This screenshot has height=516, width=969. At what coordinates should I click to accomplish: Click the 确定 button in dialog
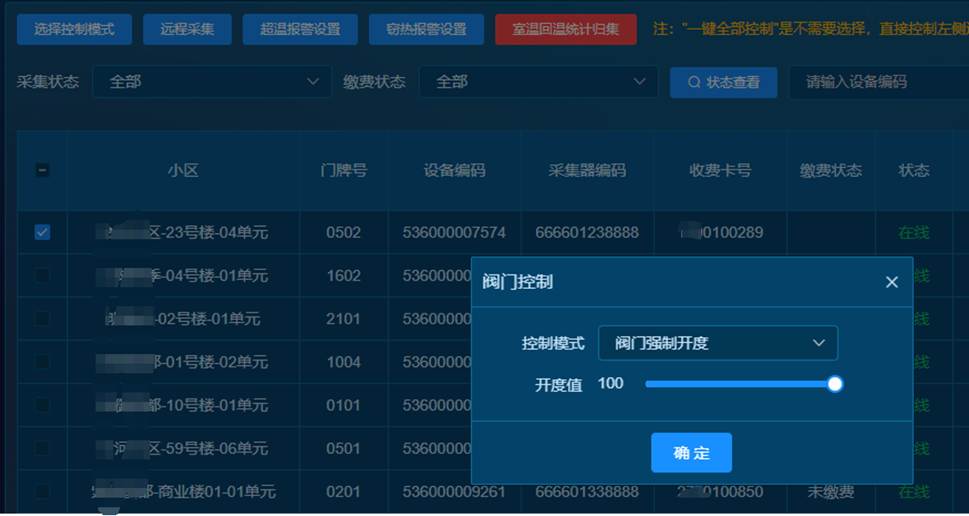(691, 453)
